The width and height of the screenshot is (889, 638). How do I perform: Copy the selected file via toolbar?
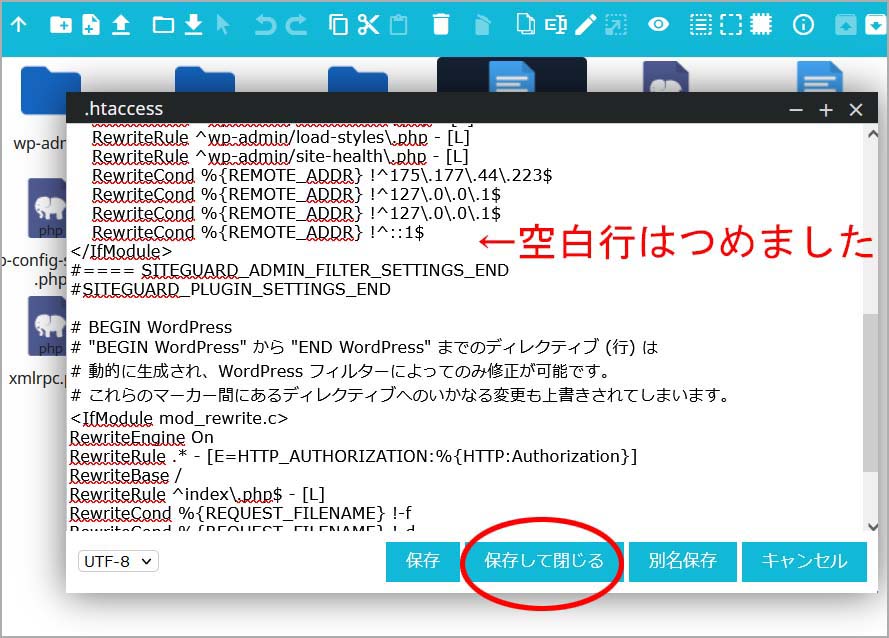tap(338, 24)
